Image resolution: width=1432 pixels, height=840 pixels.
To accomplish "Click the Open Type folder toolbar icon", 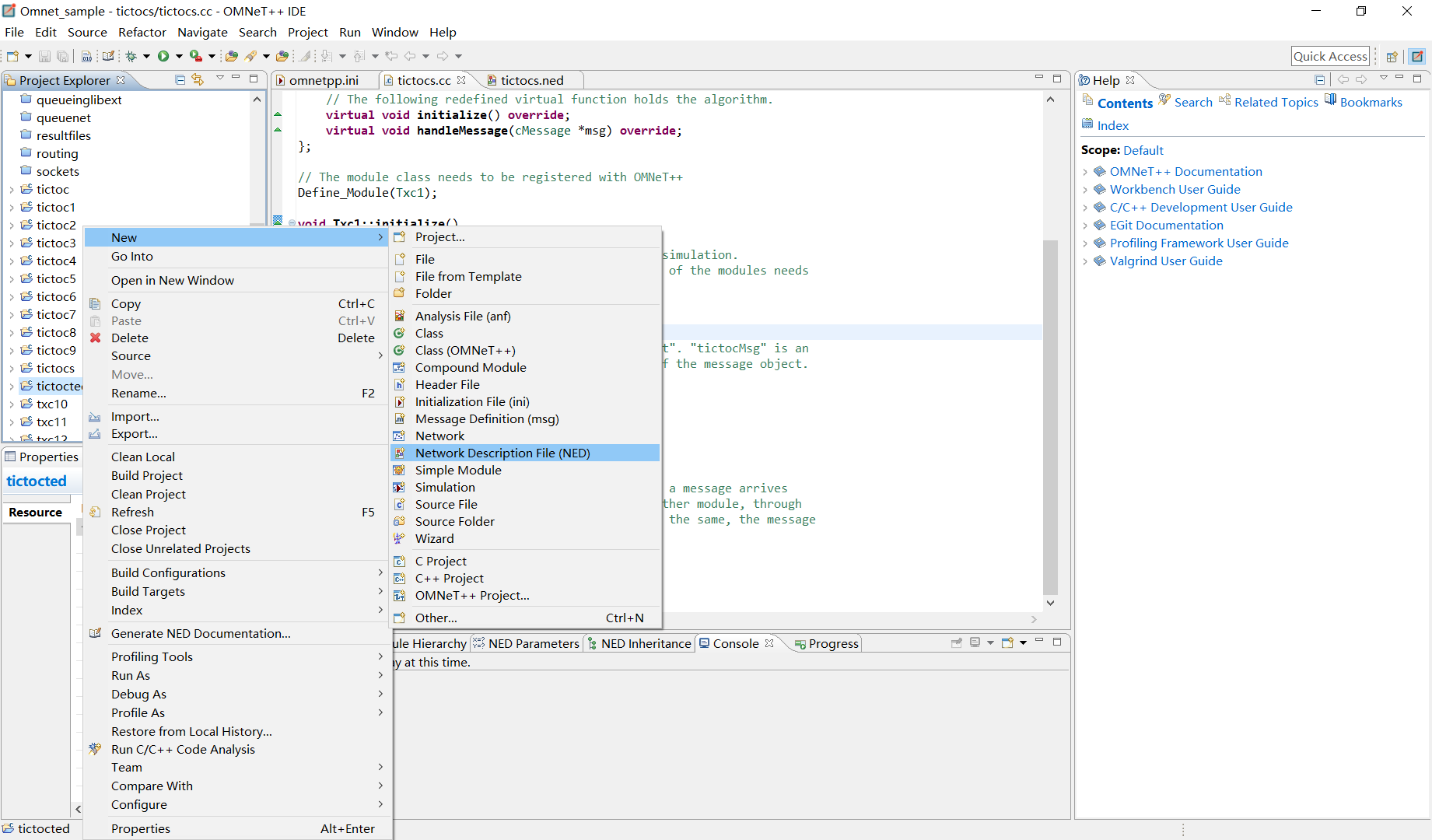I will (x=231, y=56).
